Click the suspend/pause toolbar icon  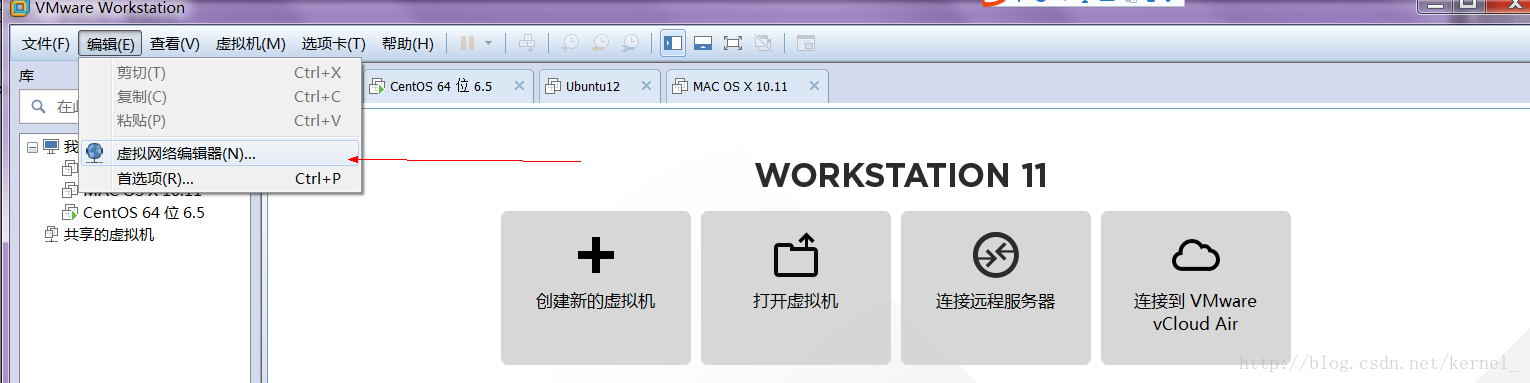point(467,43)
